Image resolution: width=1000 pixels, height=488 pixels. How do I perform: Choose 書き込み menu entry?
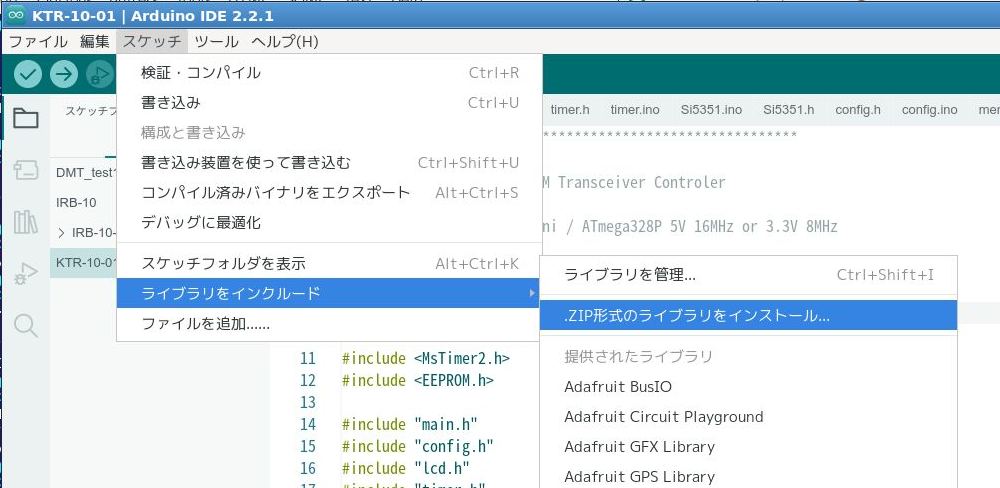click(x=329, y=103)
